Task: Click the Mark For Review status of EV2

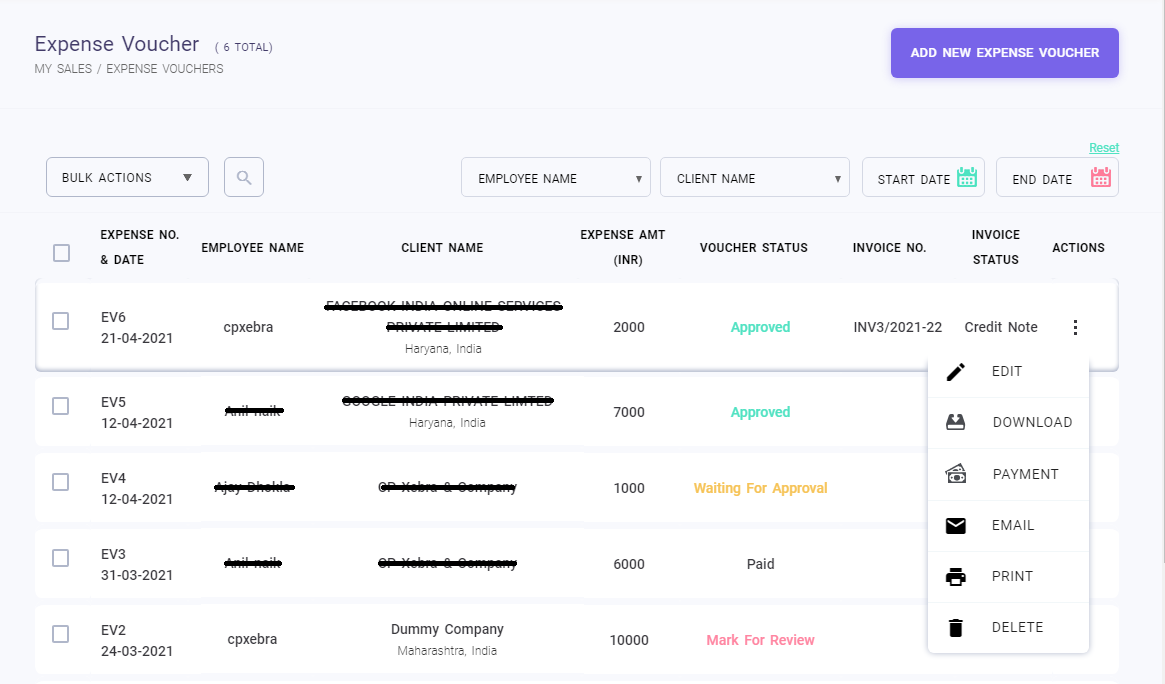Action: [760, 640]
